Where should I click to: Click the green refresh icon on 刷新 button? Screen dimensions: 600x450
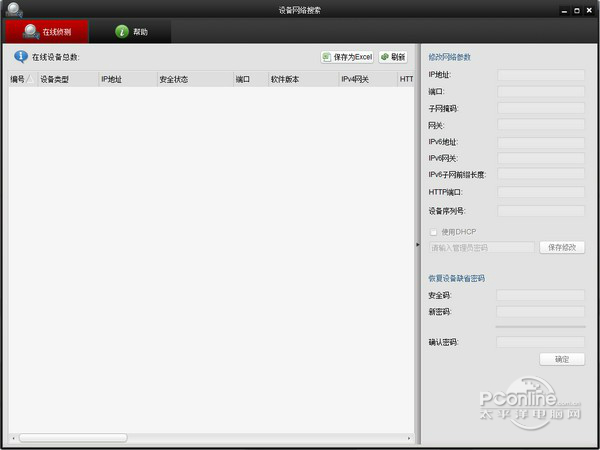385,57
